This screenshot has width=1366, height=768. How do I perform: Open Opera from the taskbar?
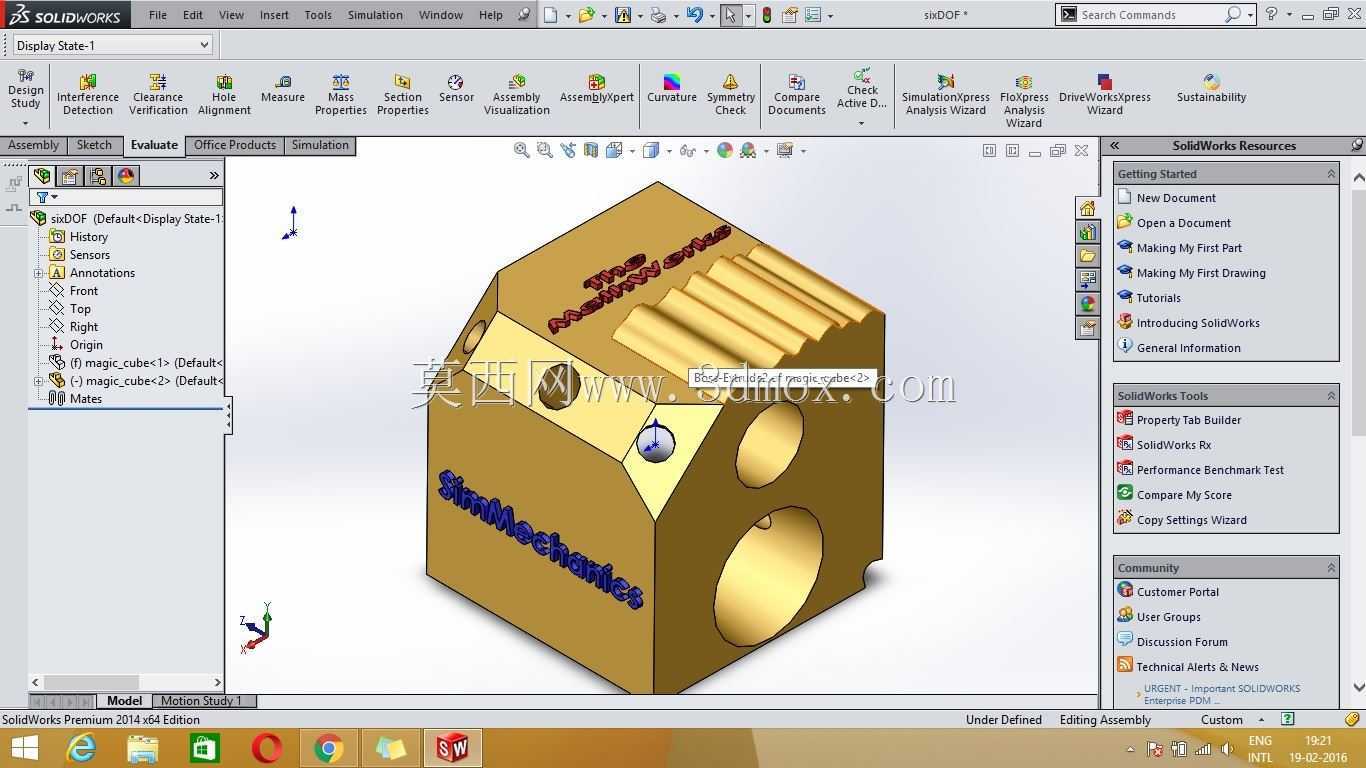point(267,748)
